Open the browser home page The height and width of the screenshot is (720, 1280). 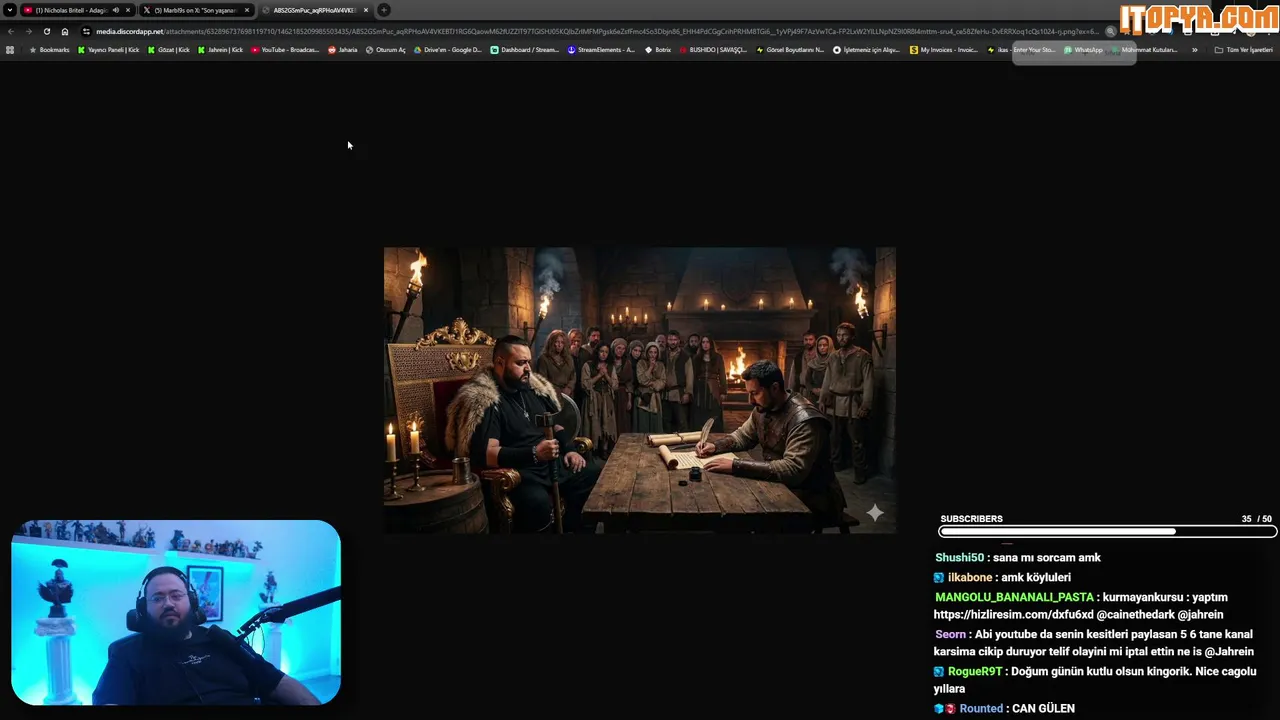(x=65, y=31)
